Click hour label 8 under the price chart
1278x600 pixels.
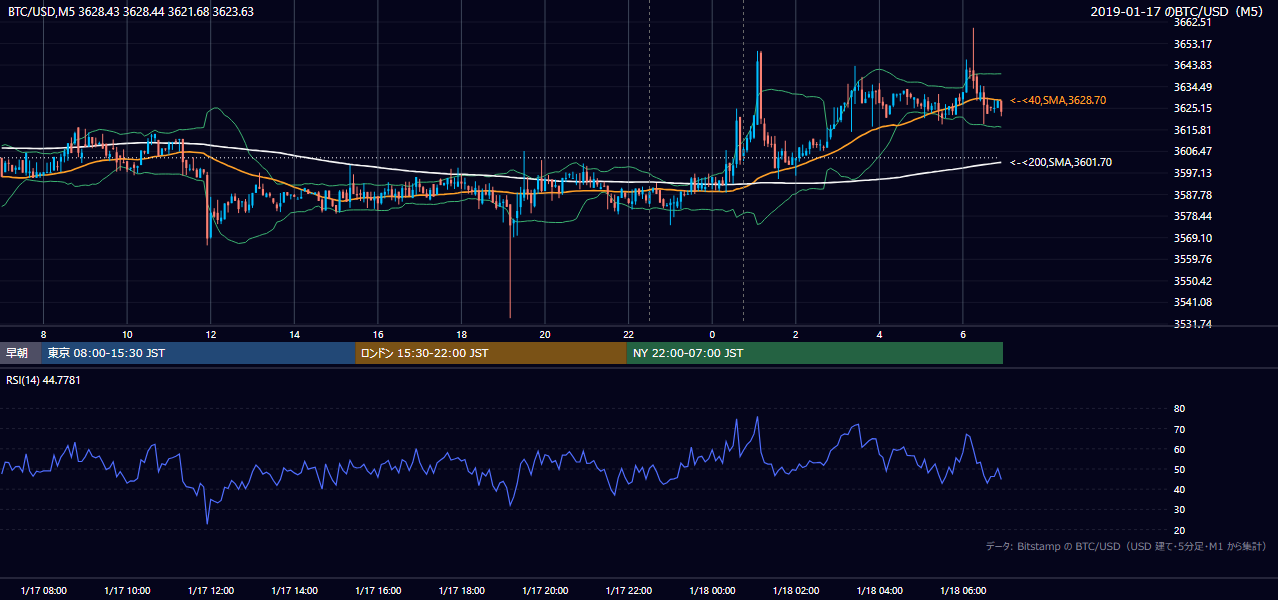pos(43,334)
